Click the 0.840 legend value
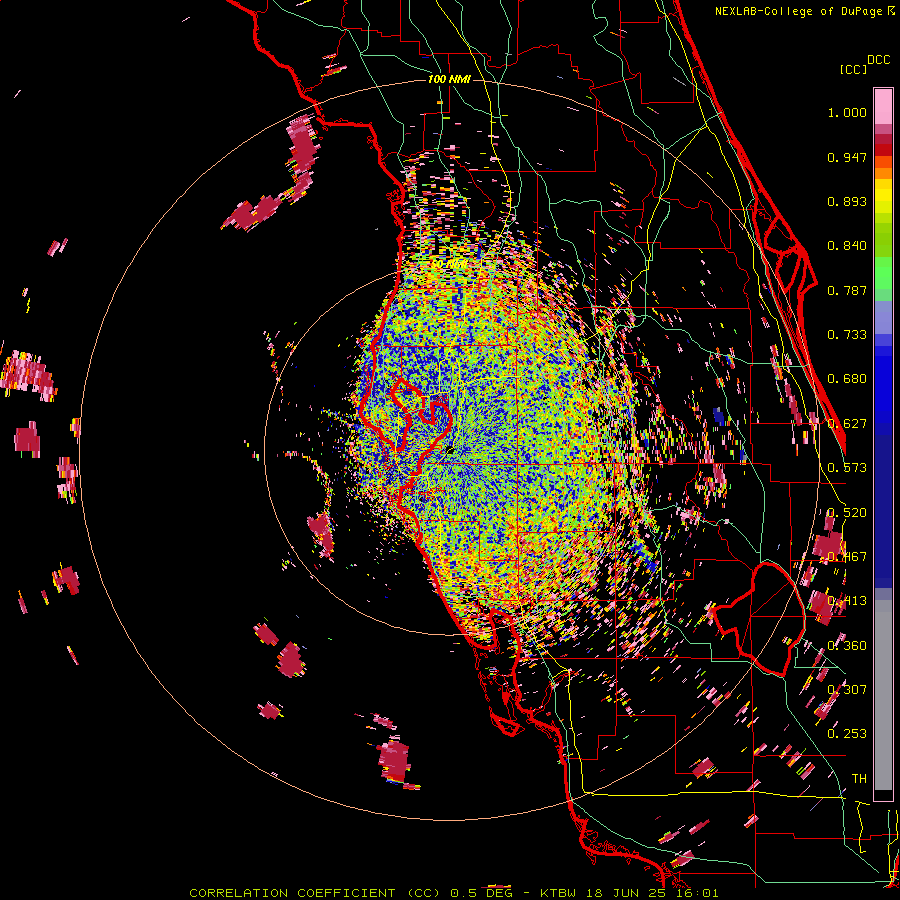The height and width of the screenshot is (900, 900). coord(847,246)
